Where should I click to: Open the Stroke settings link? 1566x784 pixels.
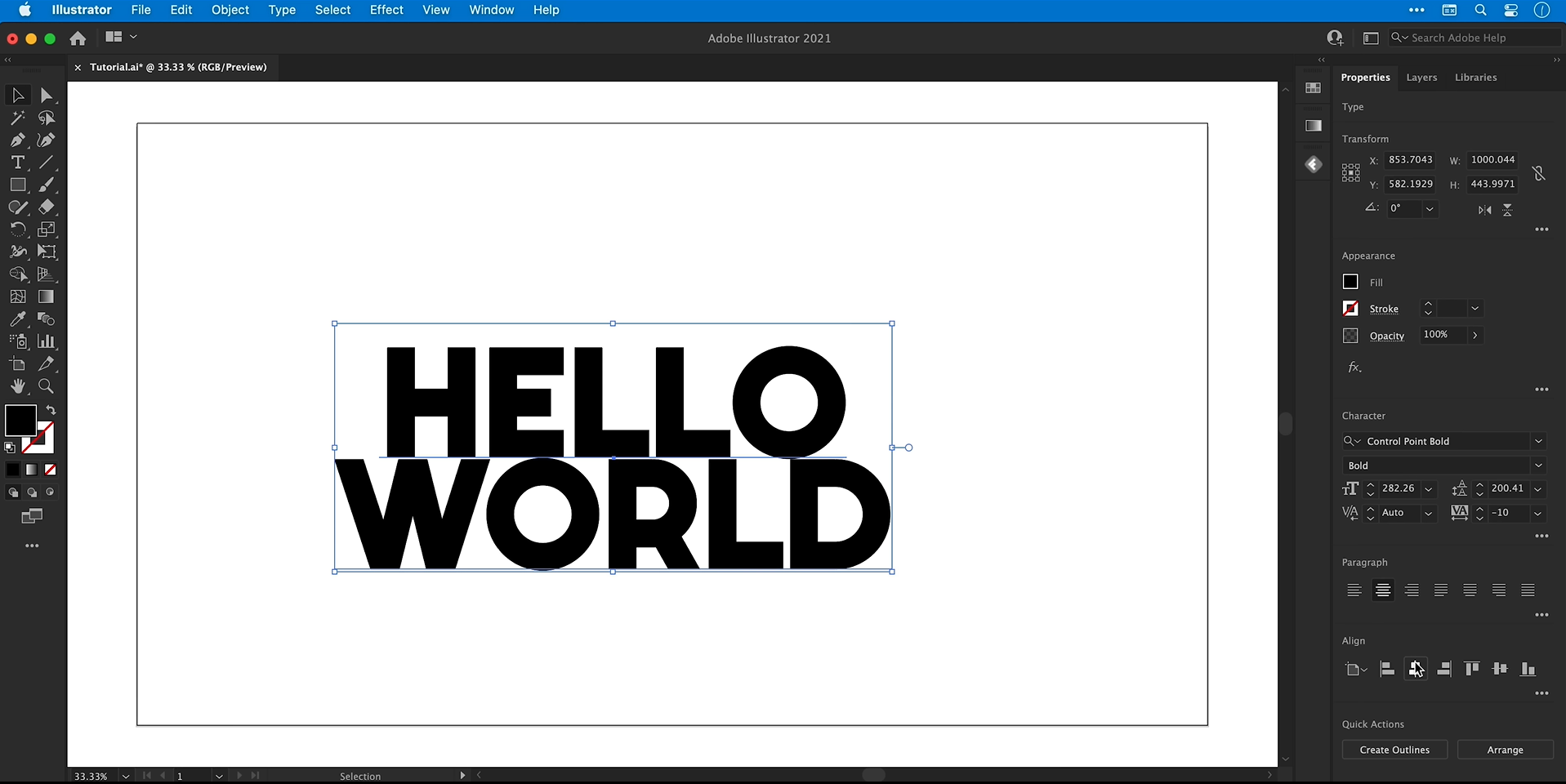(x=1384, y=309)
